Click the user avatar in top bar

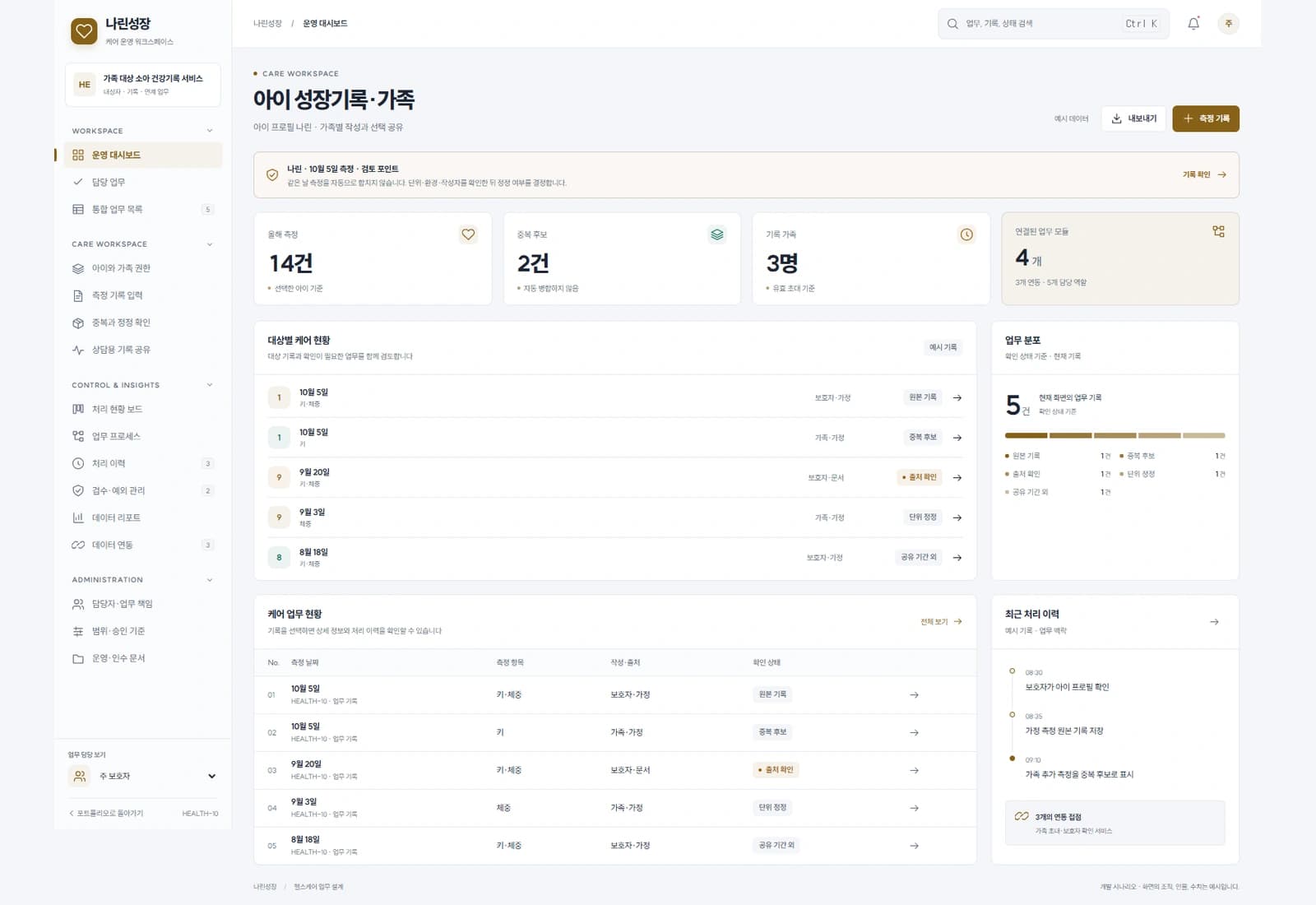click(1228, 24)
